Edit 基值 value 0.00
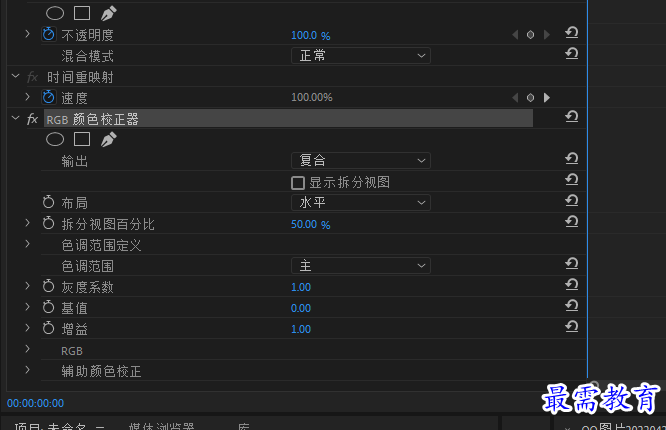Image resolution: width=666 pixels, height=430 pixels. pyautogui.click(x=301, y=308)
